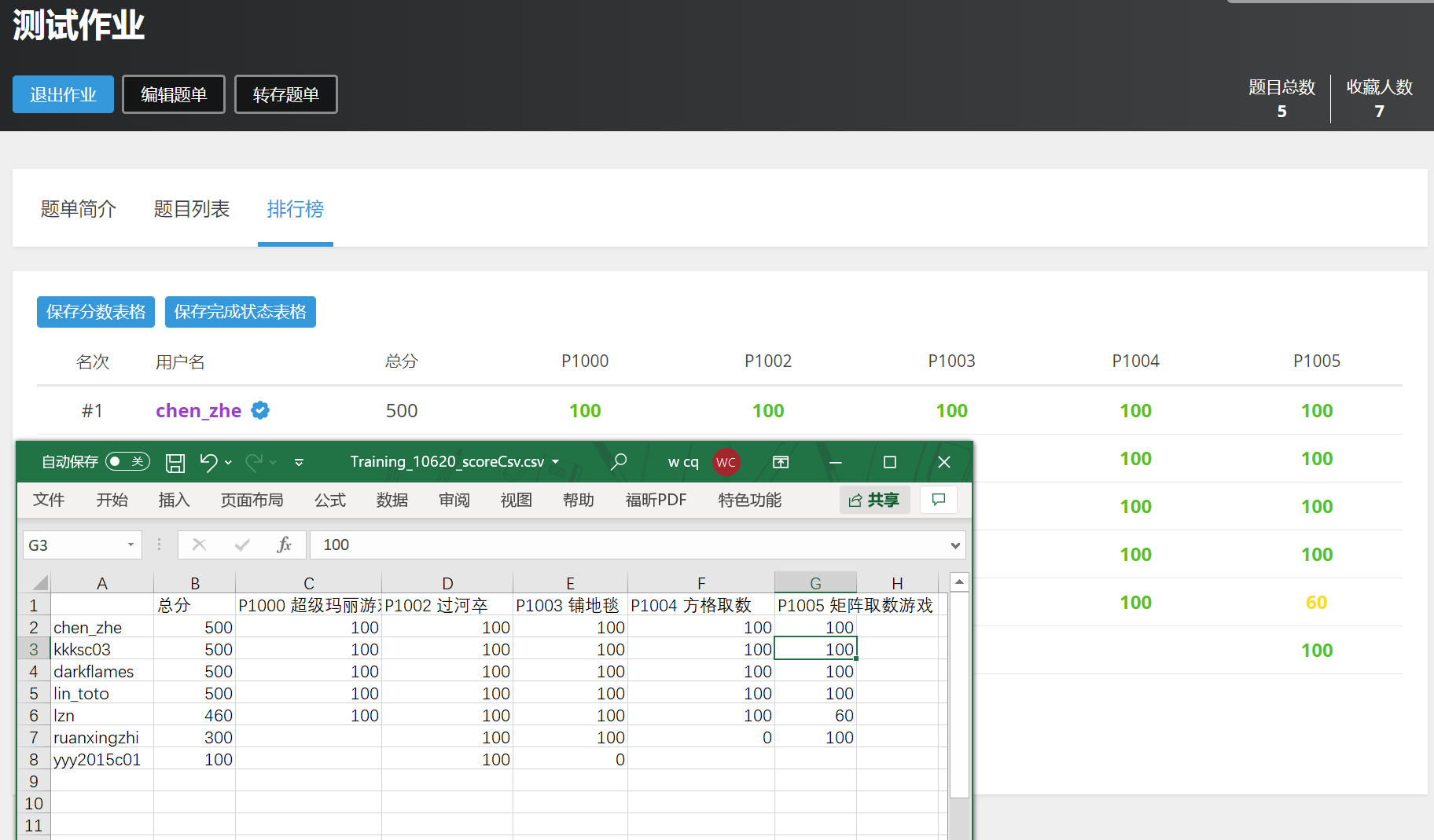The width and height of the screenshot is (1434, 840).
Task: Click the ribbon display options icon
Action: click(781, 462)
